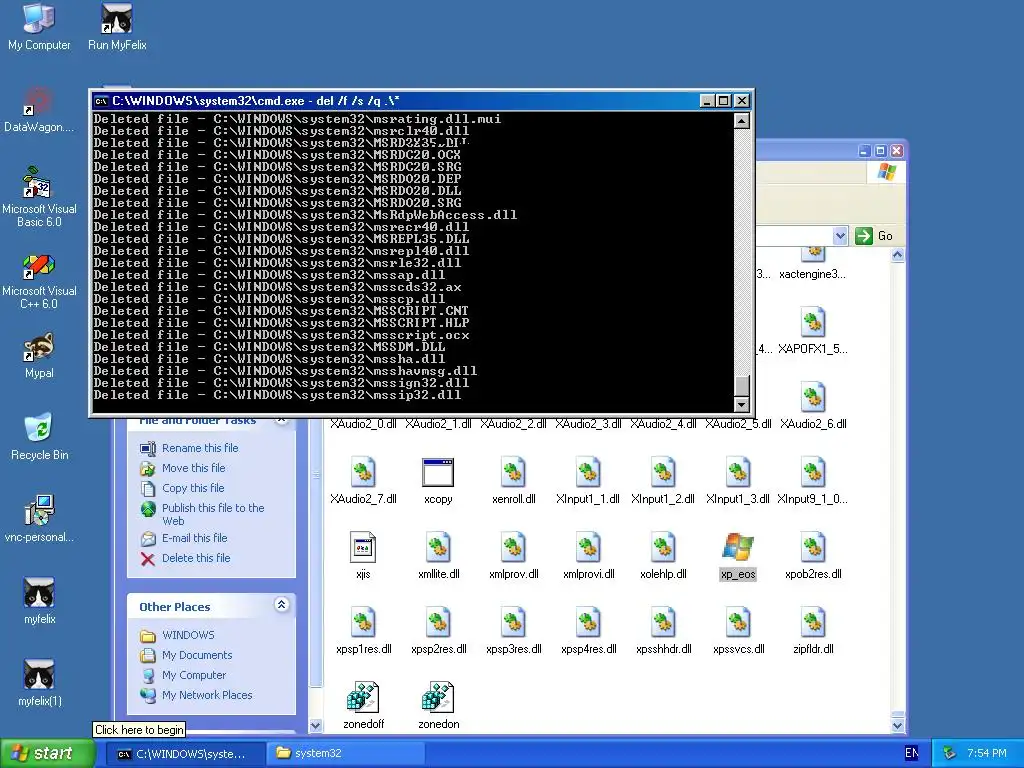Click cmd window scroll down arrow
Viewport: 1024px width, 768px height.
click(x=741, y=405)
